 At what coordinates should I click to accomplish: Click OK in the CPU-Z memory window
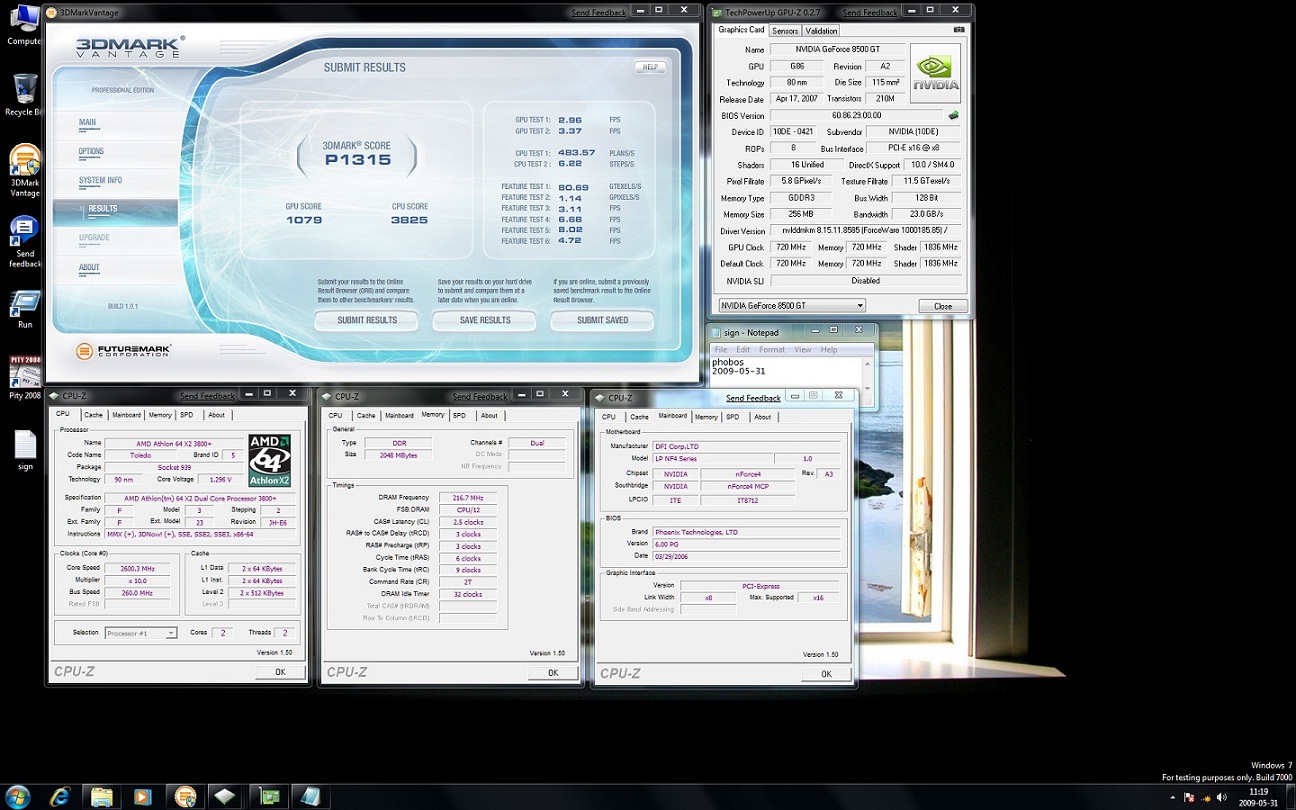tap(552, 672)
